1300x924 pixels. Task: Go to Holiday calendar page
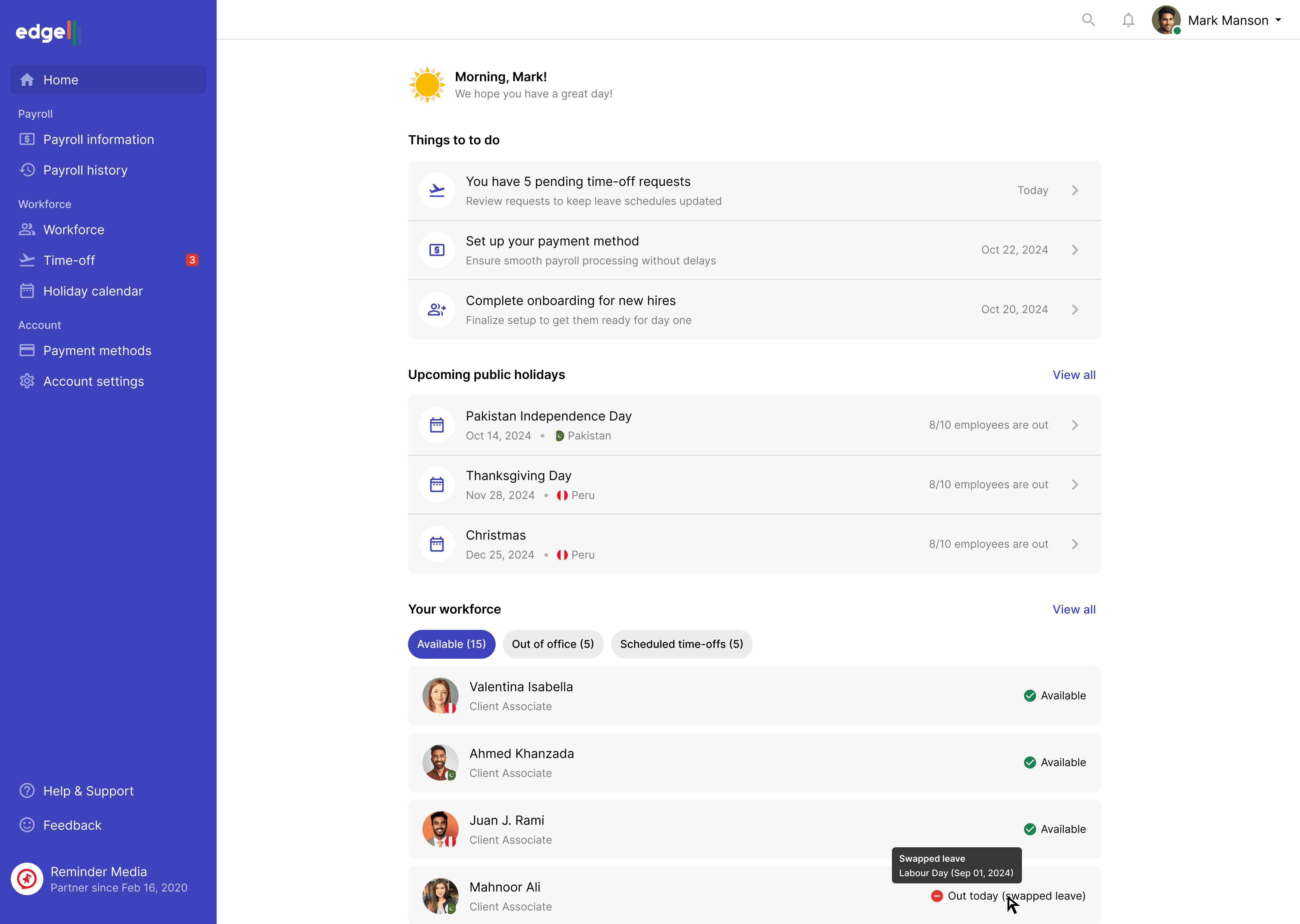[x=93, y=291]
